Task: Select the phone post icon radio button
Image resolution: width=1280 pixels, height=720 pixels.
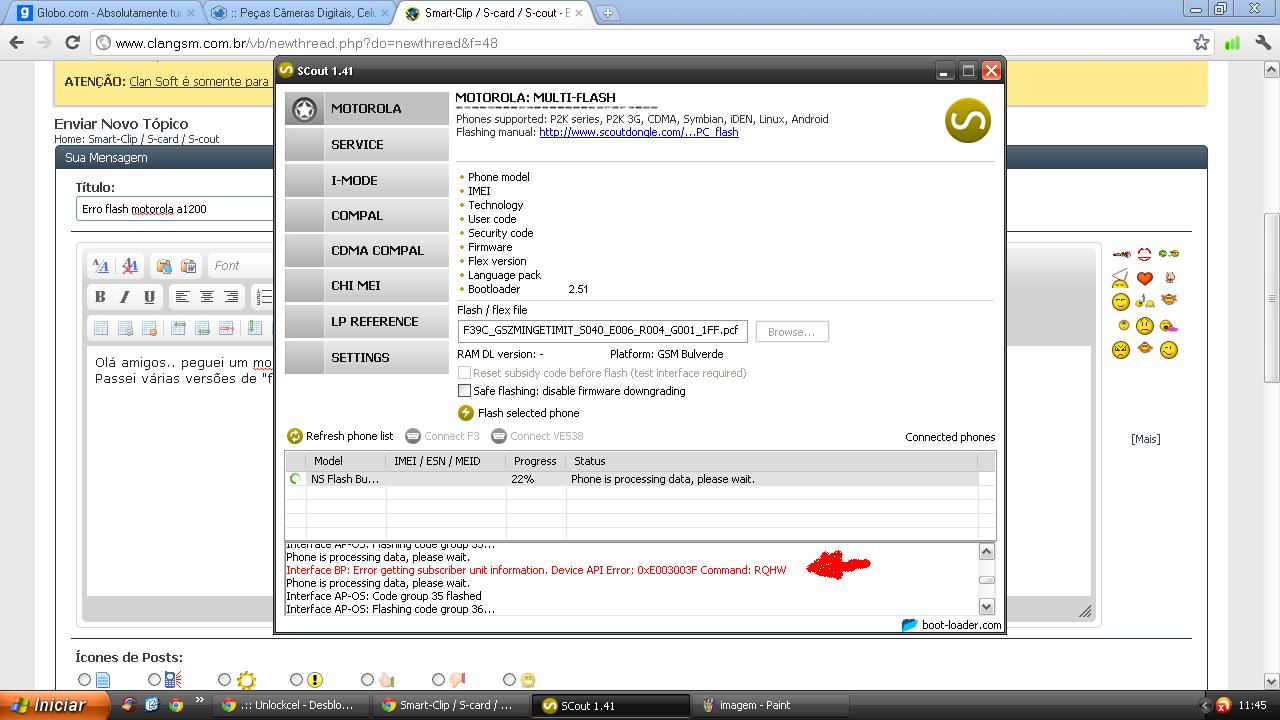Action: click(154, 680)
